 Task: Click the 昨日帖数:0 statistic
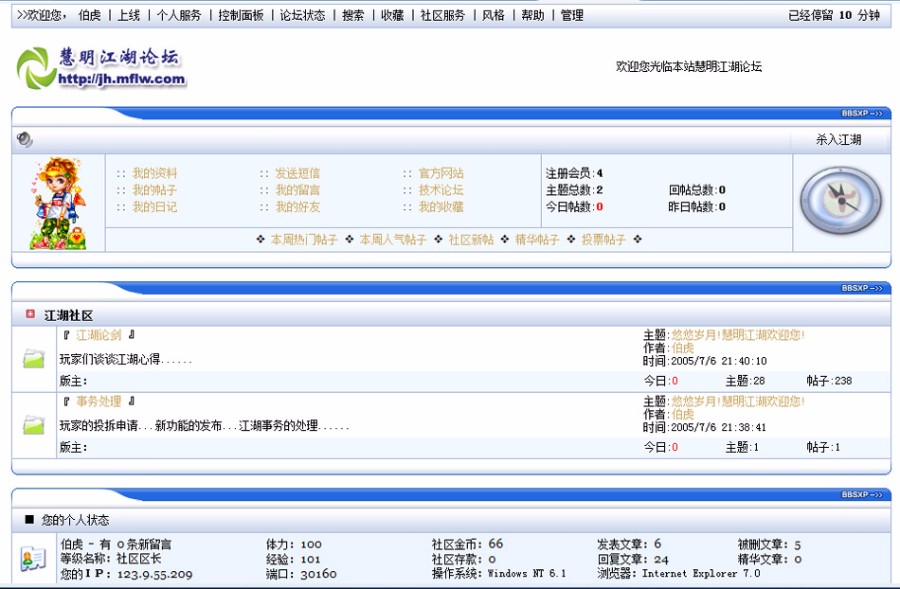[697, 207]
